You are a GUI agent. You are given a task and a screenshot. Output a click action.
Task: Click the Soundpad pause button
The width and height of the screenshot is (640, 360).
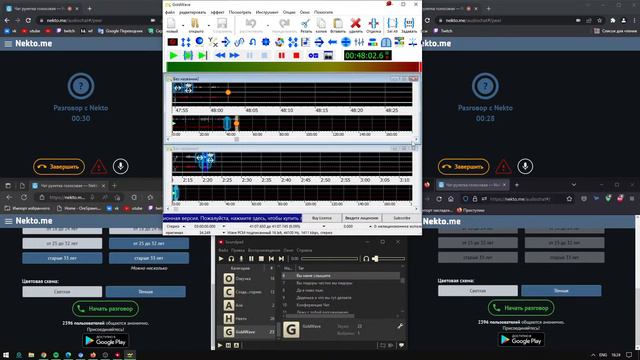click(251, 258)
